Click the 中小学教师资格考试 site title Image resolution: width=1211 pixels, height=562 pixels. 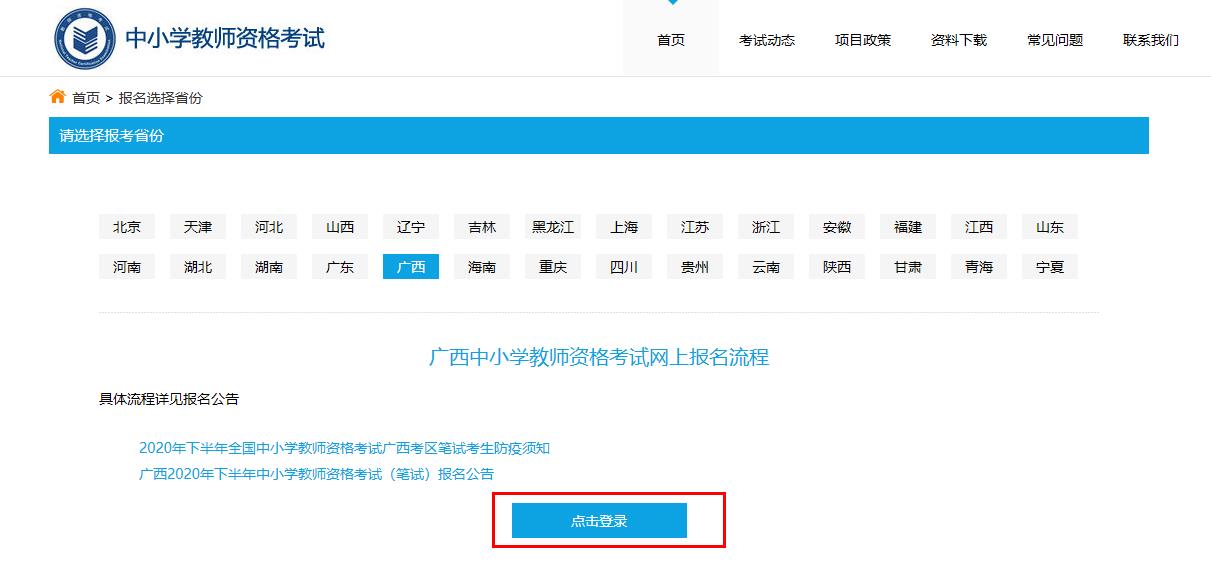pyautogui.click(x=225, y=38)
